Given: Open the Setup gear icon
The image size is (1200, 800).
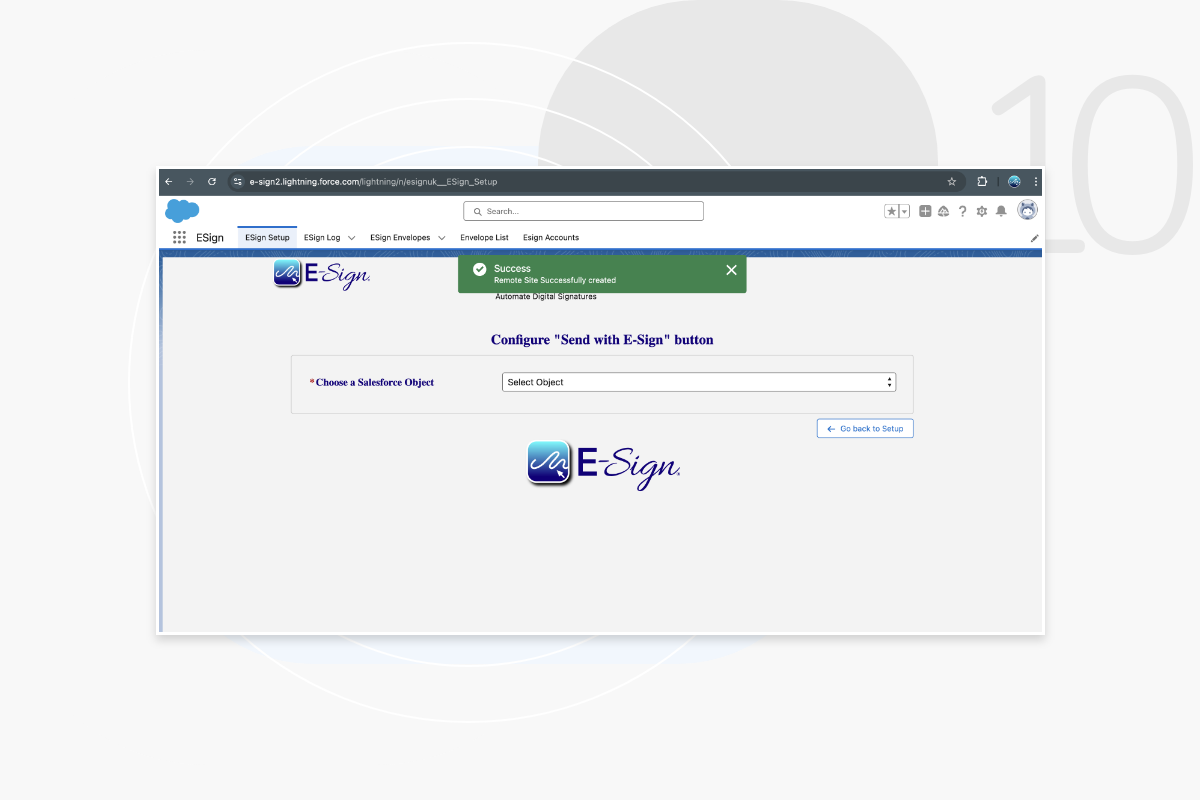Looking at the screenshot, I should point(981,211).
